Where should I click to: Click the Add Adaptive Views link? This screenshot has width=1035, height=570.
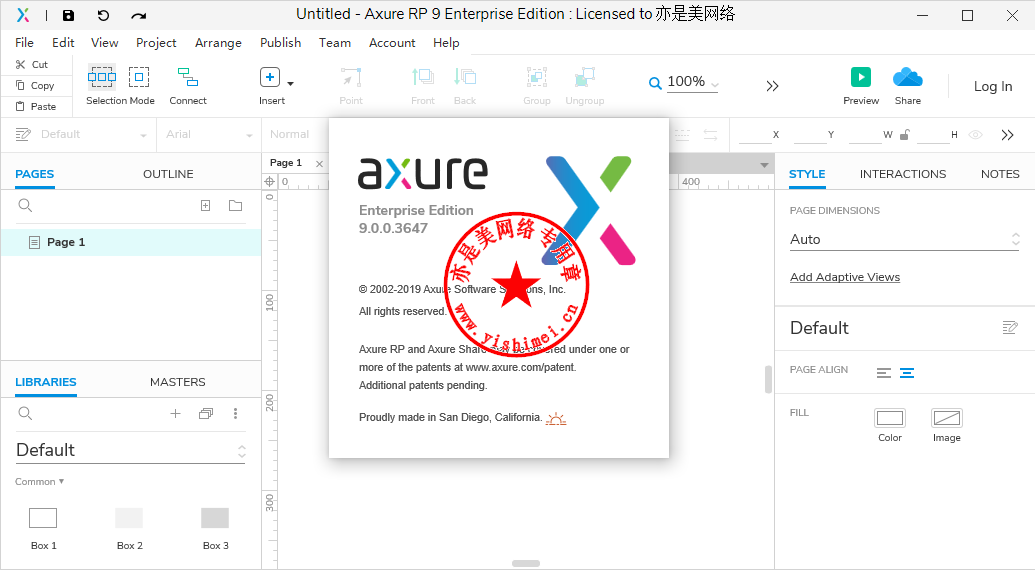click(x=845, y=277)
